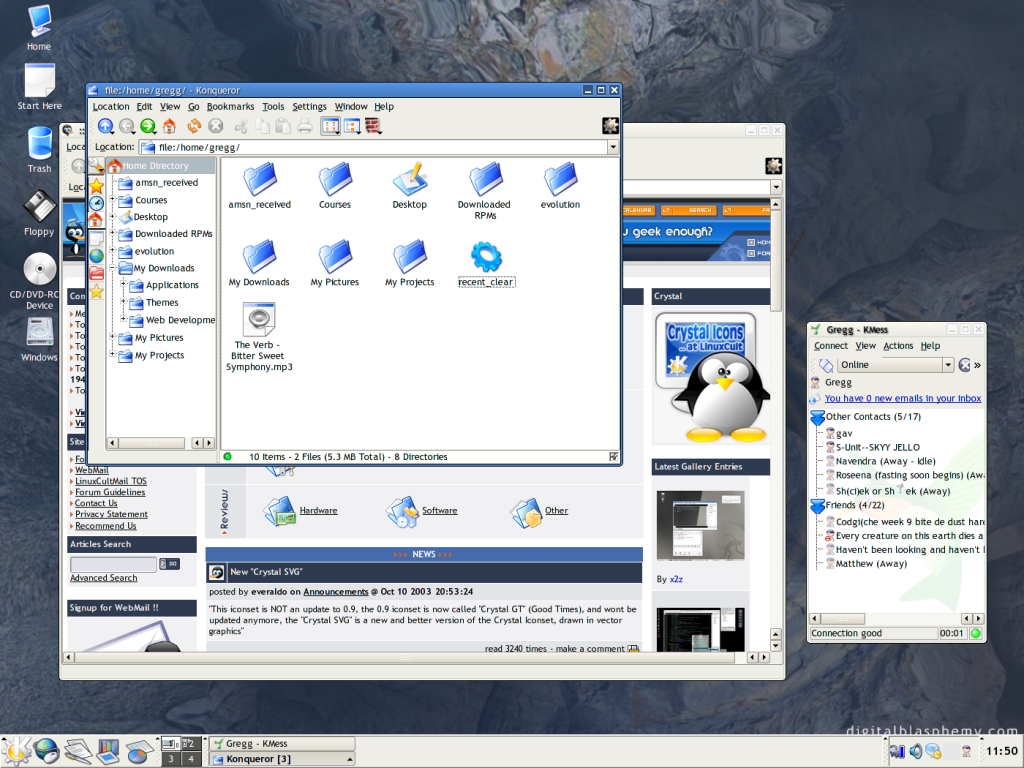Click the Up arrow button in Konqueror toolbar
The width and height of the screenshot is (1024, 768).
105,126
